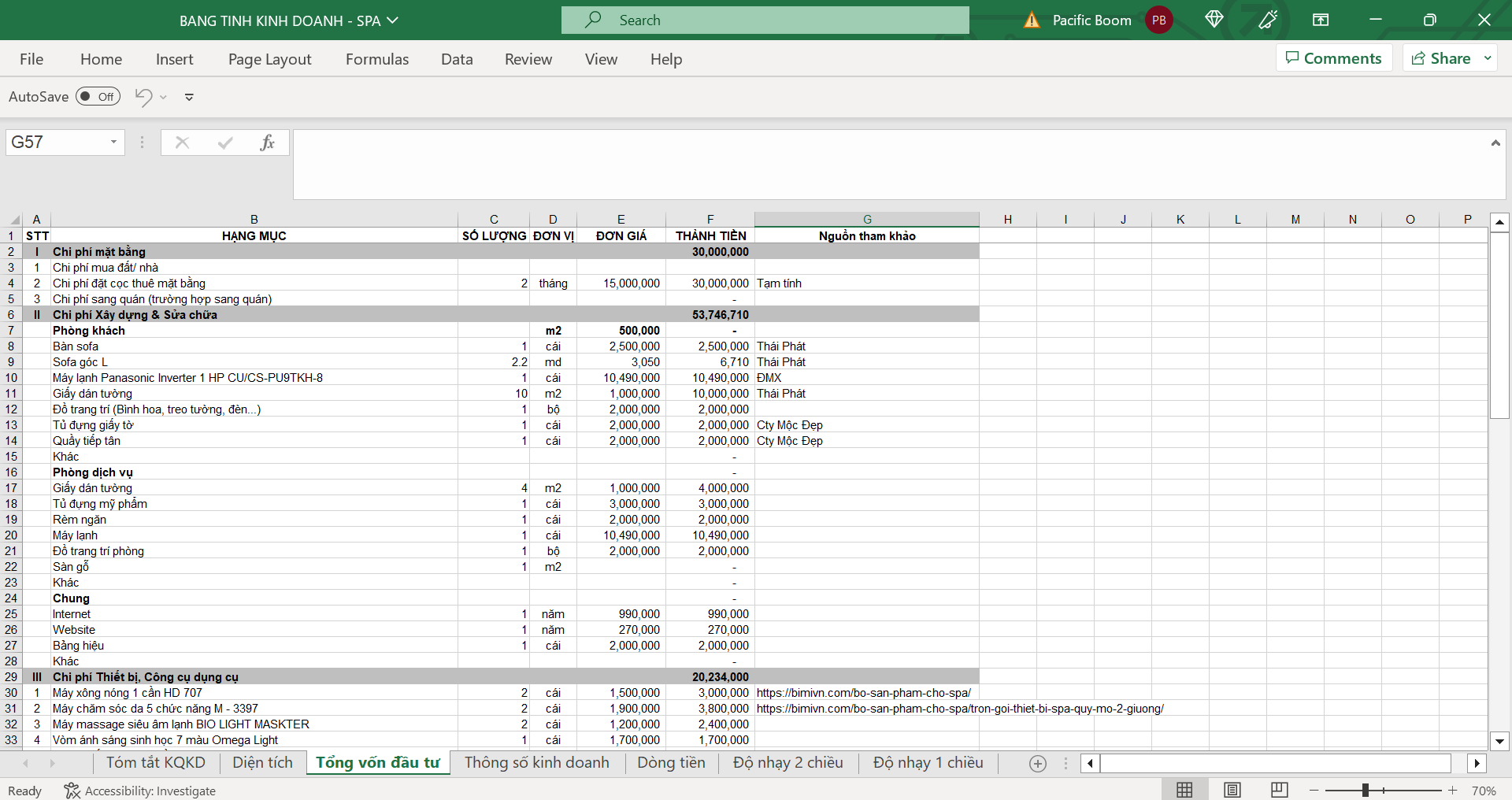Add a new sheet with plus icon
Viewport: 1512px width, 800px height.
1038,763
